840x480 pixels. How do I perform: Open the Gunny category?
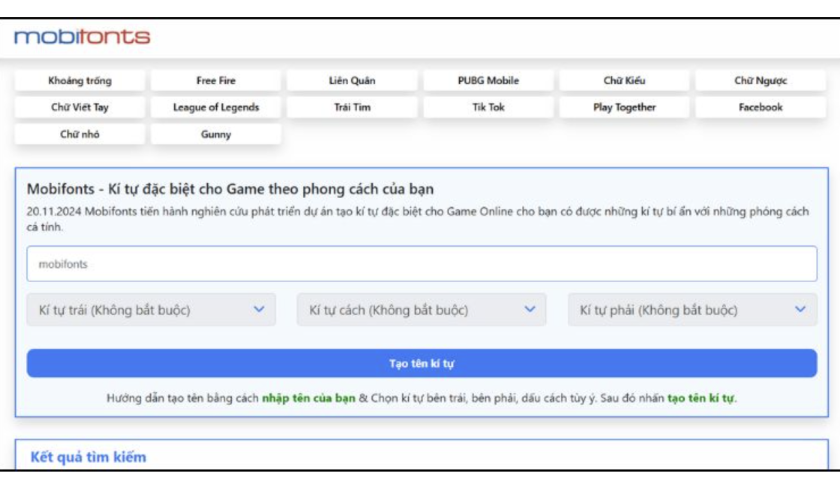coord(216,134)
